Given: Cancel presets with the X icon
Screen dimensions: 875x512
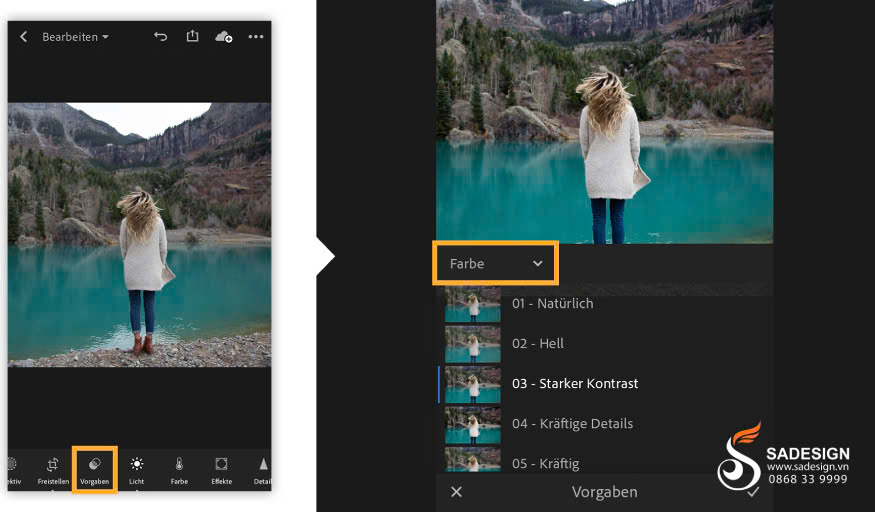Looking at the screenshot, I should pos(456,492).
